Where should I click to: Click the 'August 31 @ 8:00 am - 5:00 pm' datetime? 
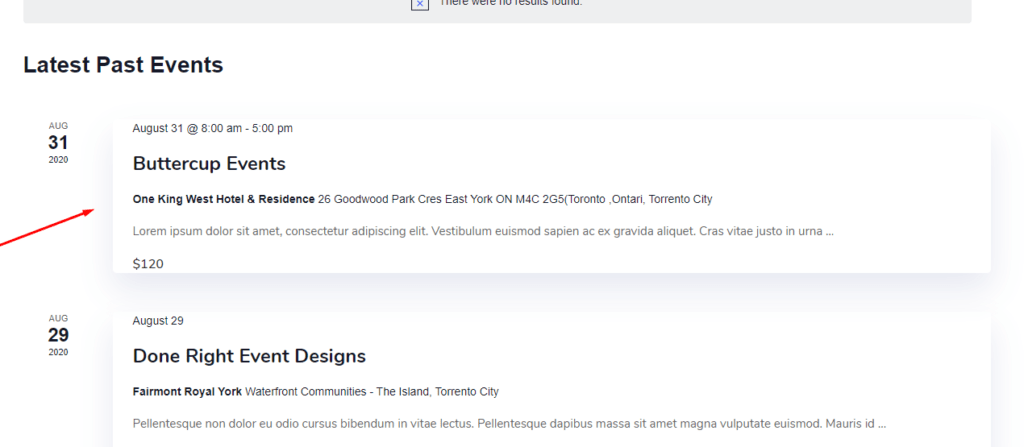tap(212, 128)
